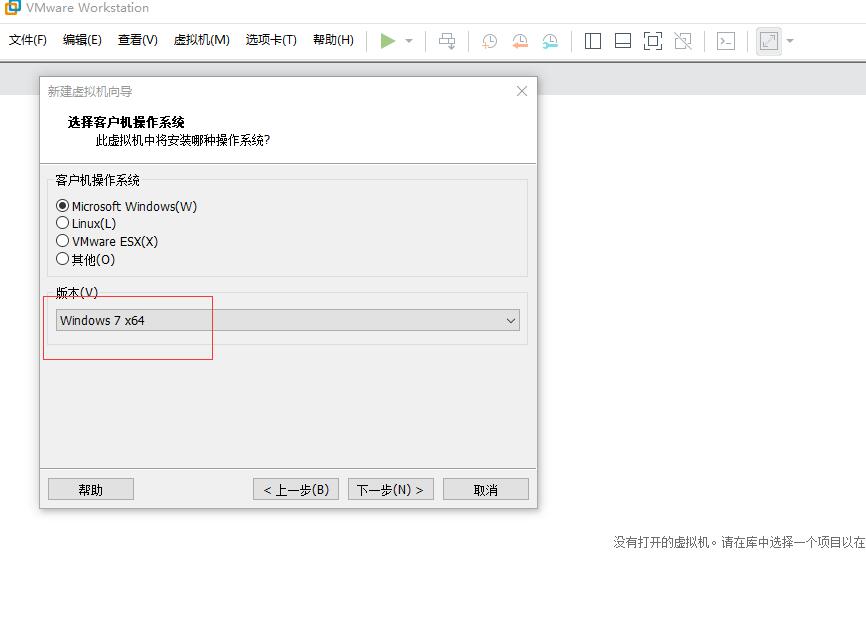Click the VMware Workstation logo icon
This screenshot has width=866, height=631.
(x=12, y=7)
